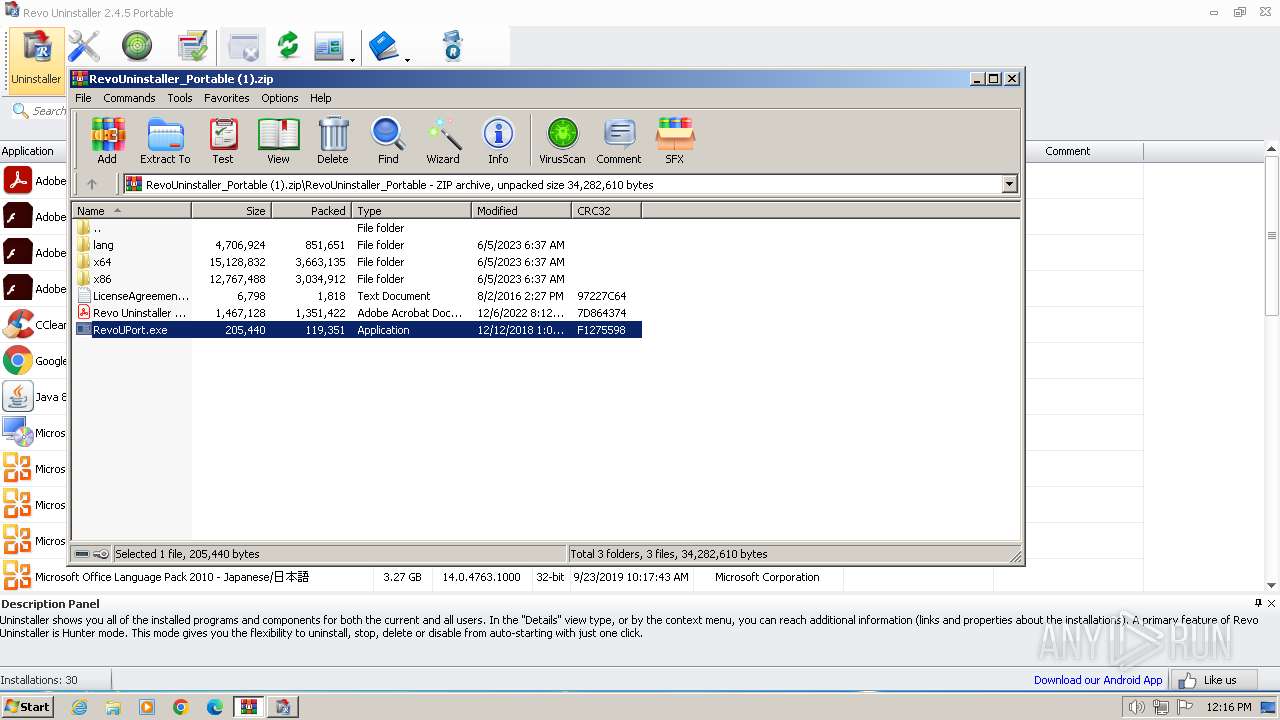Click Revo Refresh green arrows icon
The width and height of the screenshot is (1280, 720).
click(x=288, y=46)
